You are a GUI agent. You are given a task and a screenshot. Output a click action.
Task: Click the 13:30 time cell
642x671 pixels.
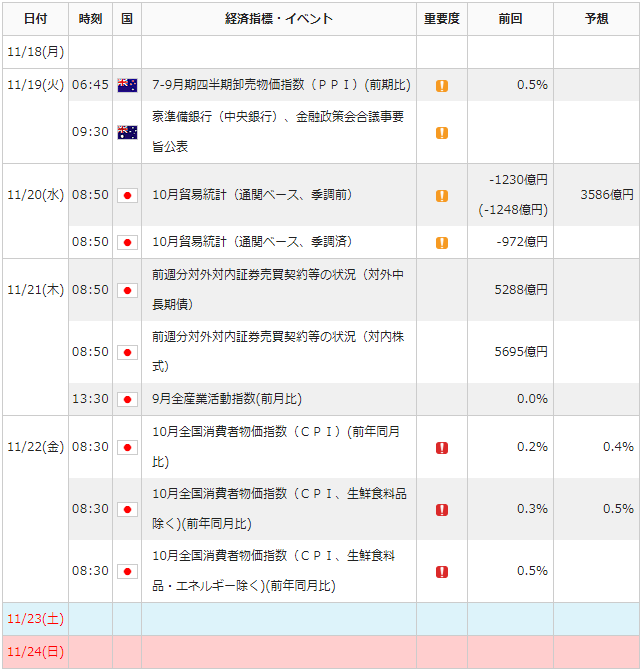90,399
